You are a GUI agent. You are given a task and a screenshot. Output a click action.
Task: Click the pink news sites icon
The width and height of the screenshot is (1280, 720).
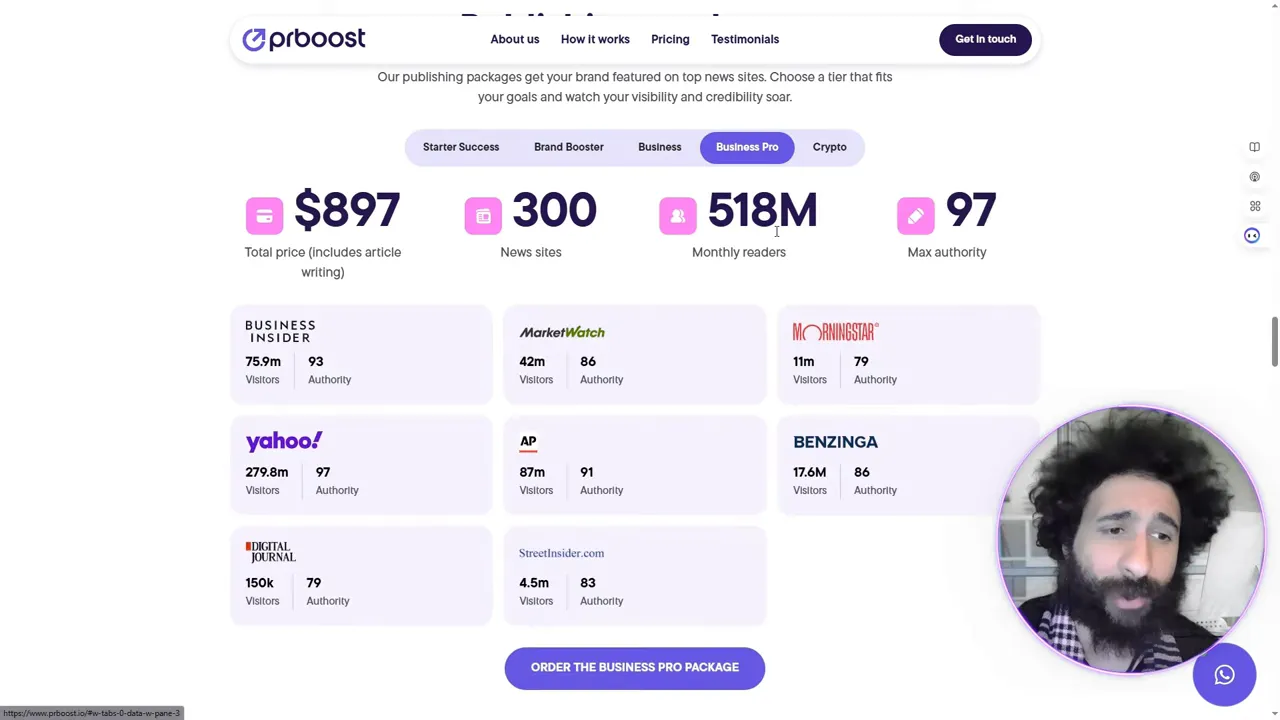(x=483, y=215)
